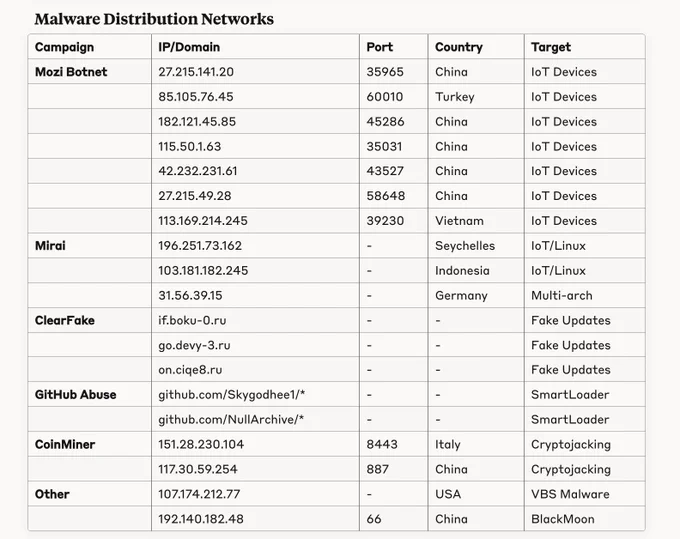Image resolution: width=680 pixels, height=539 pixels.
Task: Select the IP/Domain column header
Action: [x=189, y=47]
